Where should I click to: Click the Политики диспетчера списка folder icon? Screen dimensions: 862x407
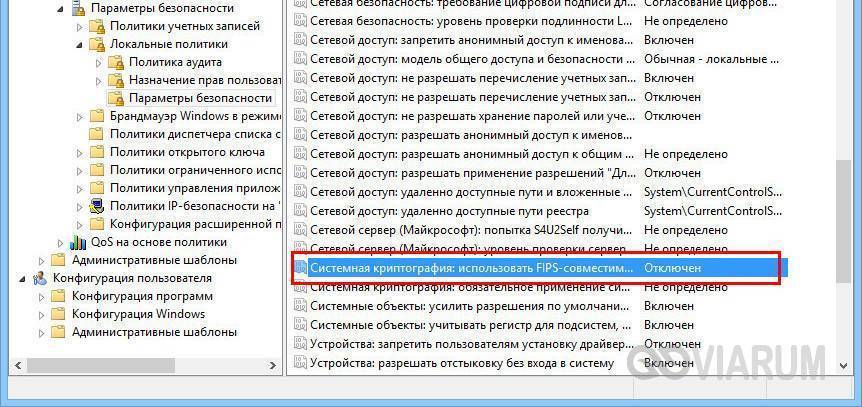(97, 134)
